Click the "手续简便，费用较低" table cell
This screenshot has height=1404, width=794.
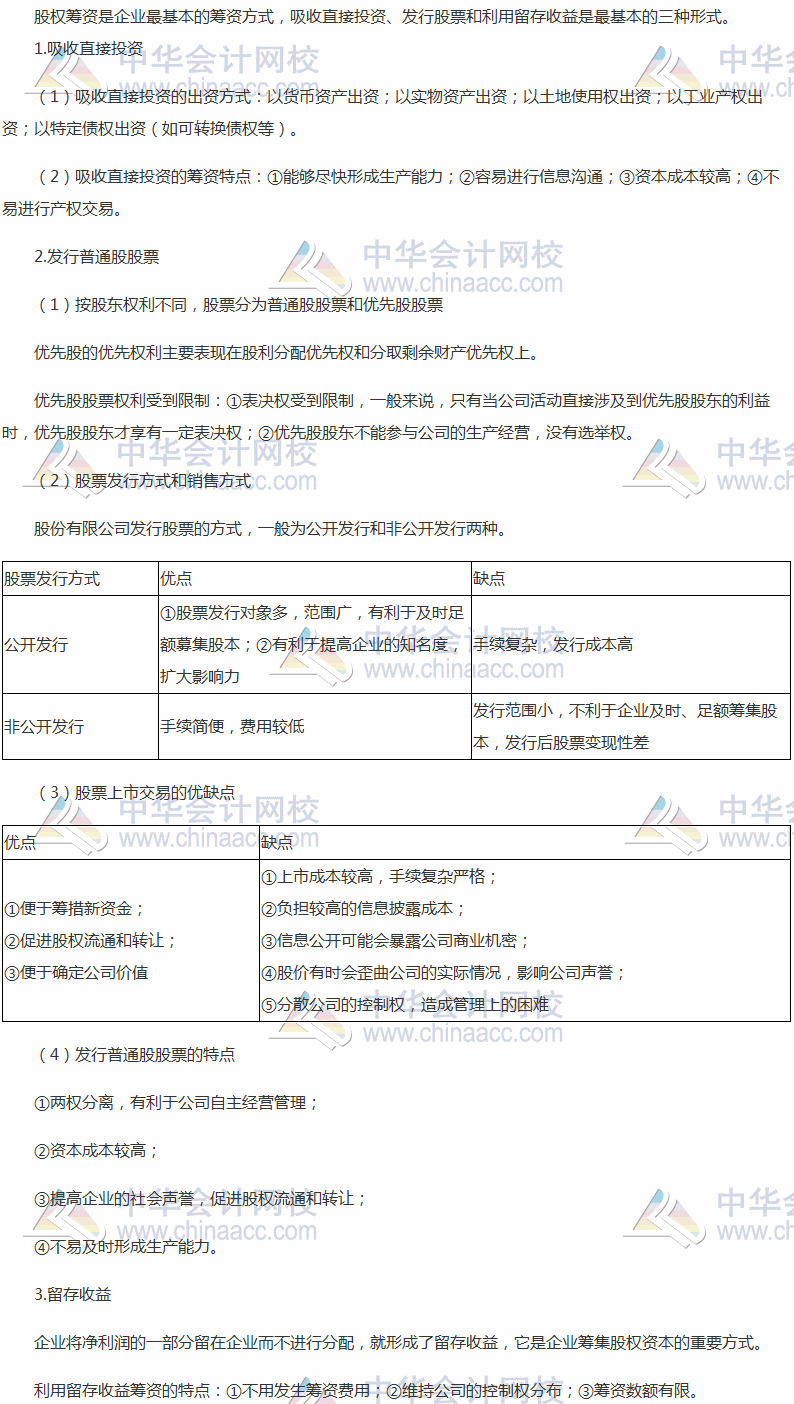click(232, 726)
